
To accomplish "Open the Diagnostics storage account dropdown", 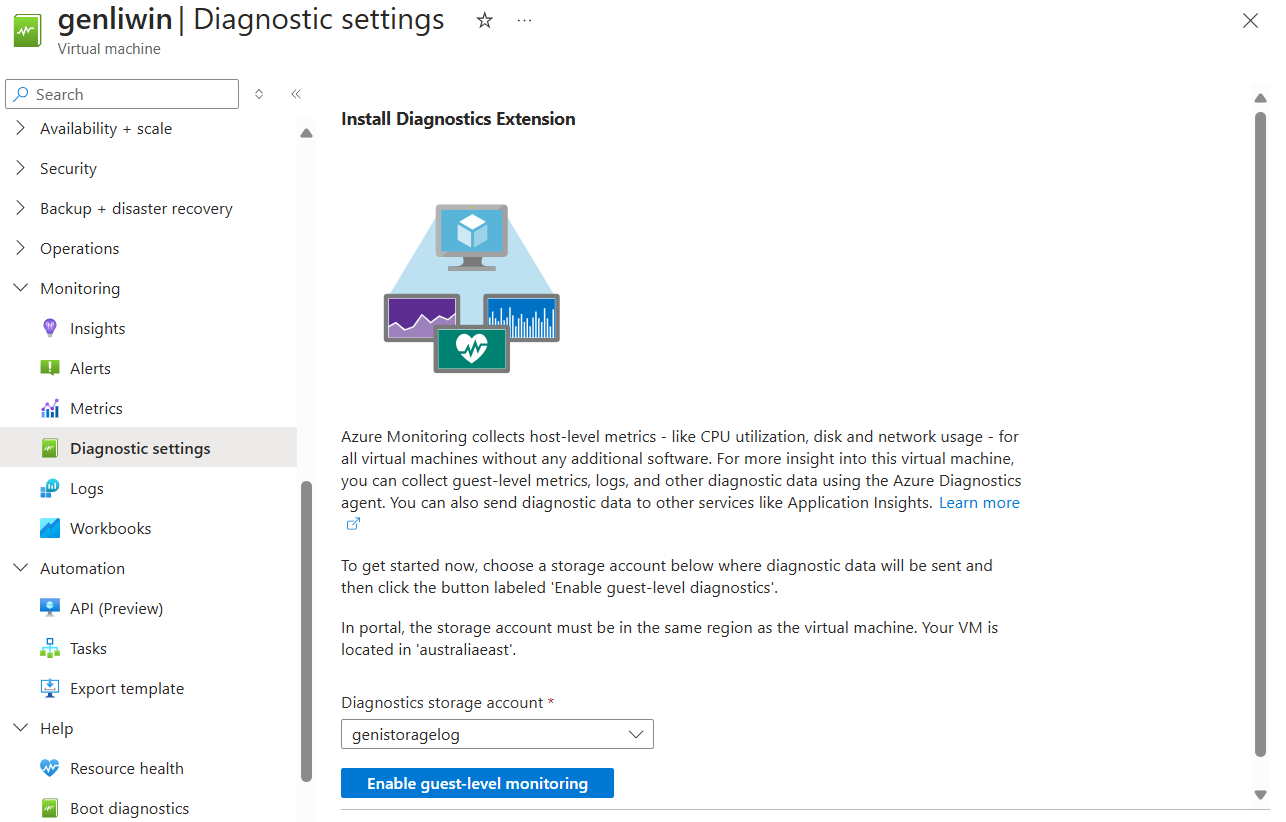I will pyautogui.click(x=497, y=734).
